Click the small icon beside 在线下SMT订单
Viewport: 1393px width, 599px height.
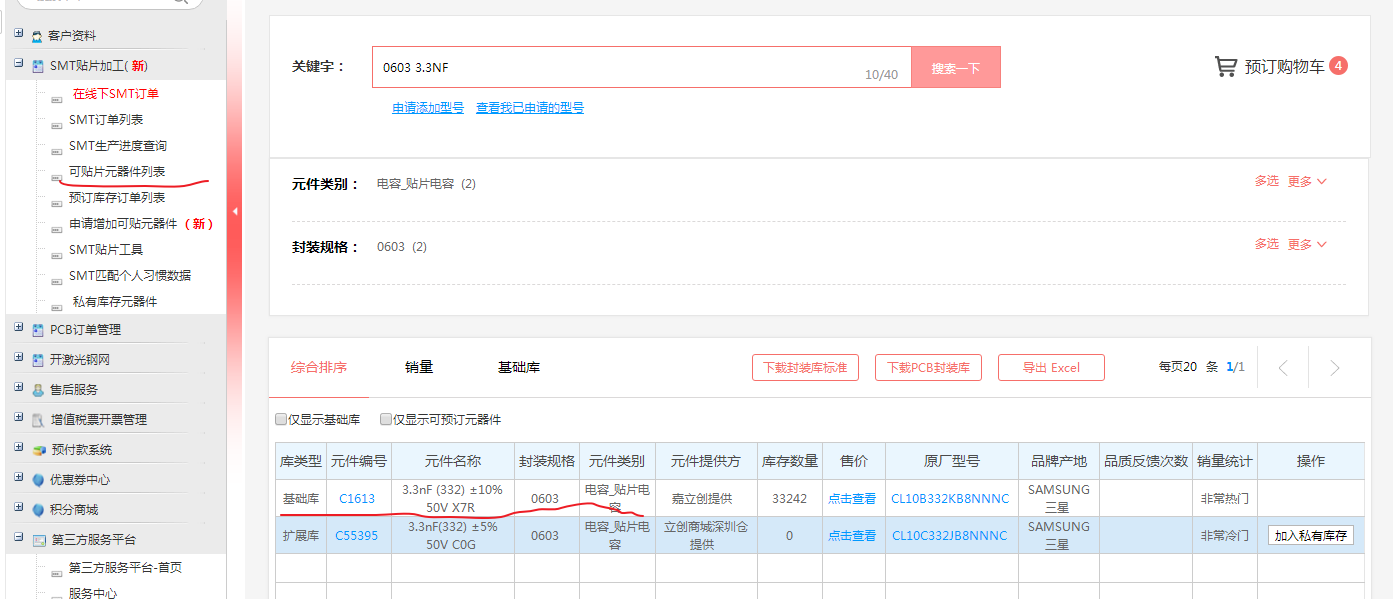coord(57,98)
